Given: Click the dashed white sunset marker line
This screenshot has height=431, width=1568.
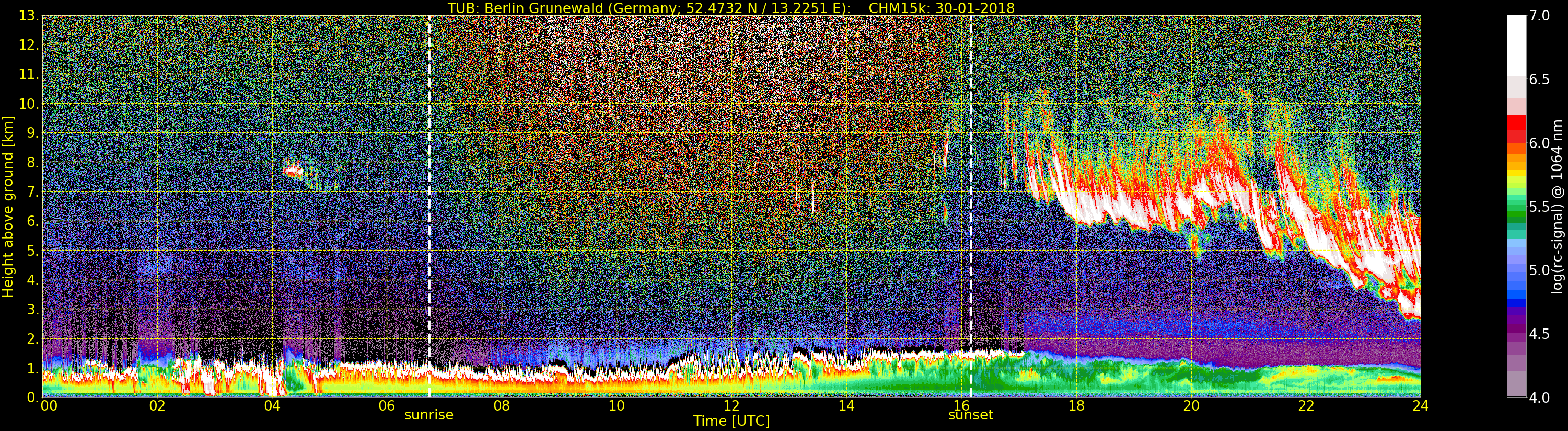Looking at the screenshot, I should click(970, 207).
